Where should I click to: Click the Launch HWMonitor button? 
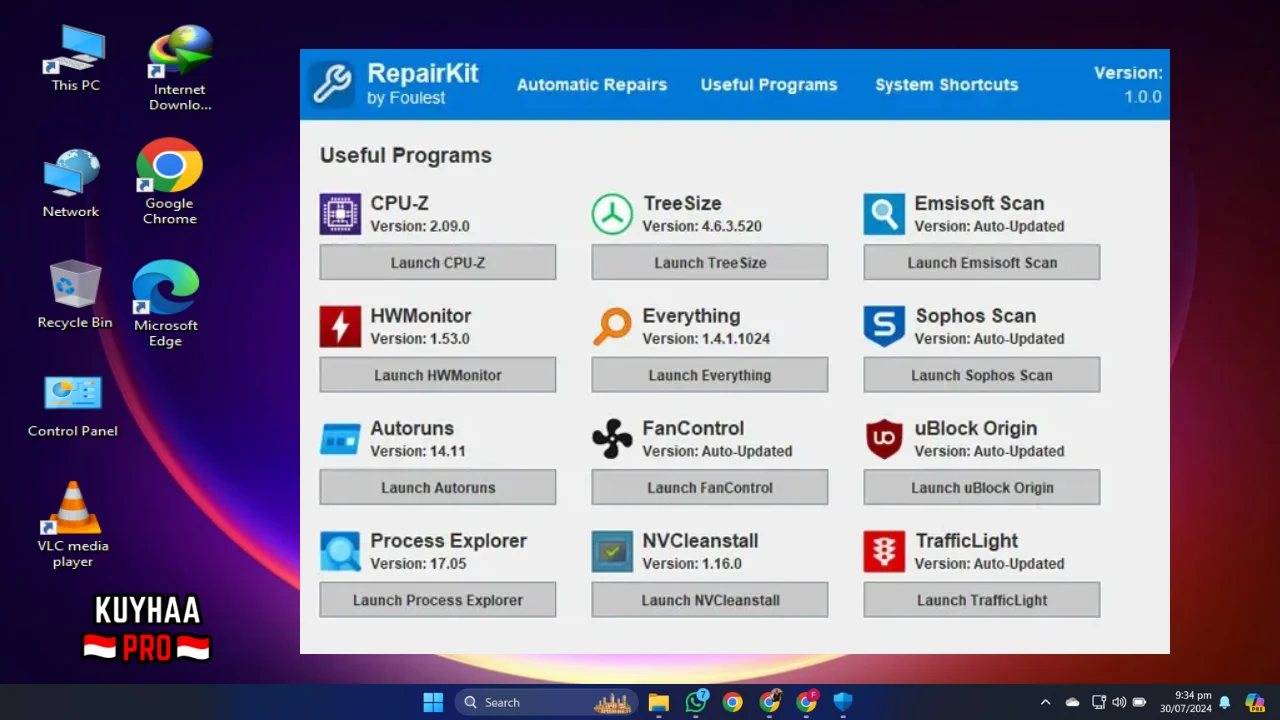click(x=438, y=375)
